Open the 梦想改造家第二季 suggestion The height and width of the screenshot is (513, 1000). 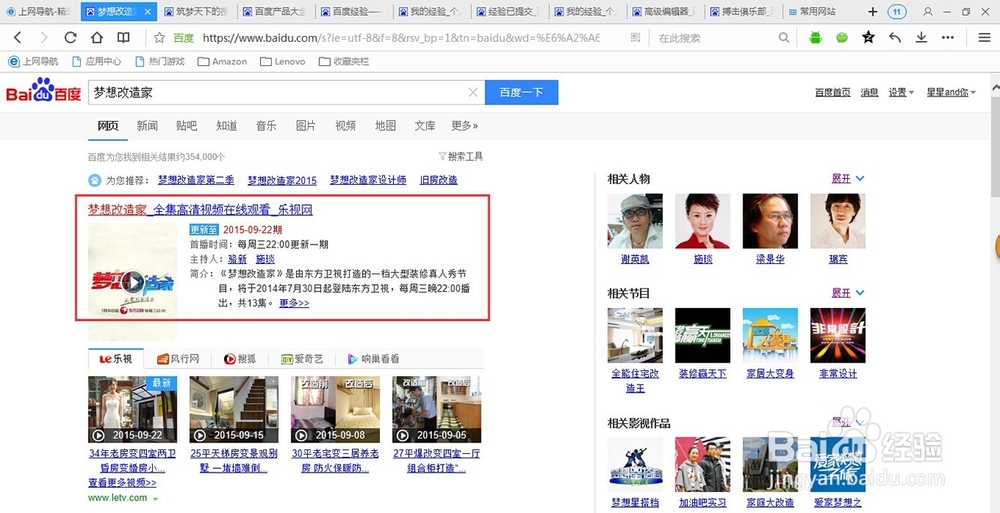pyautogui.click(x=196, y=180)
